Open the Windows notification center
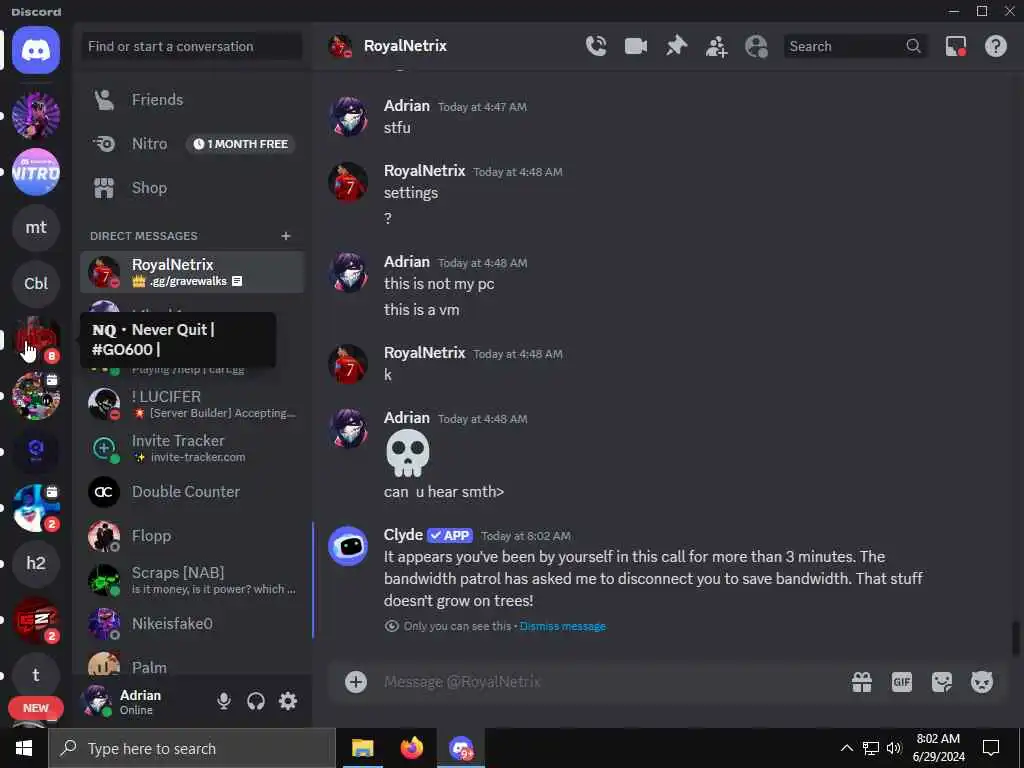 pyautogui.click(x=991, y=748)
